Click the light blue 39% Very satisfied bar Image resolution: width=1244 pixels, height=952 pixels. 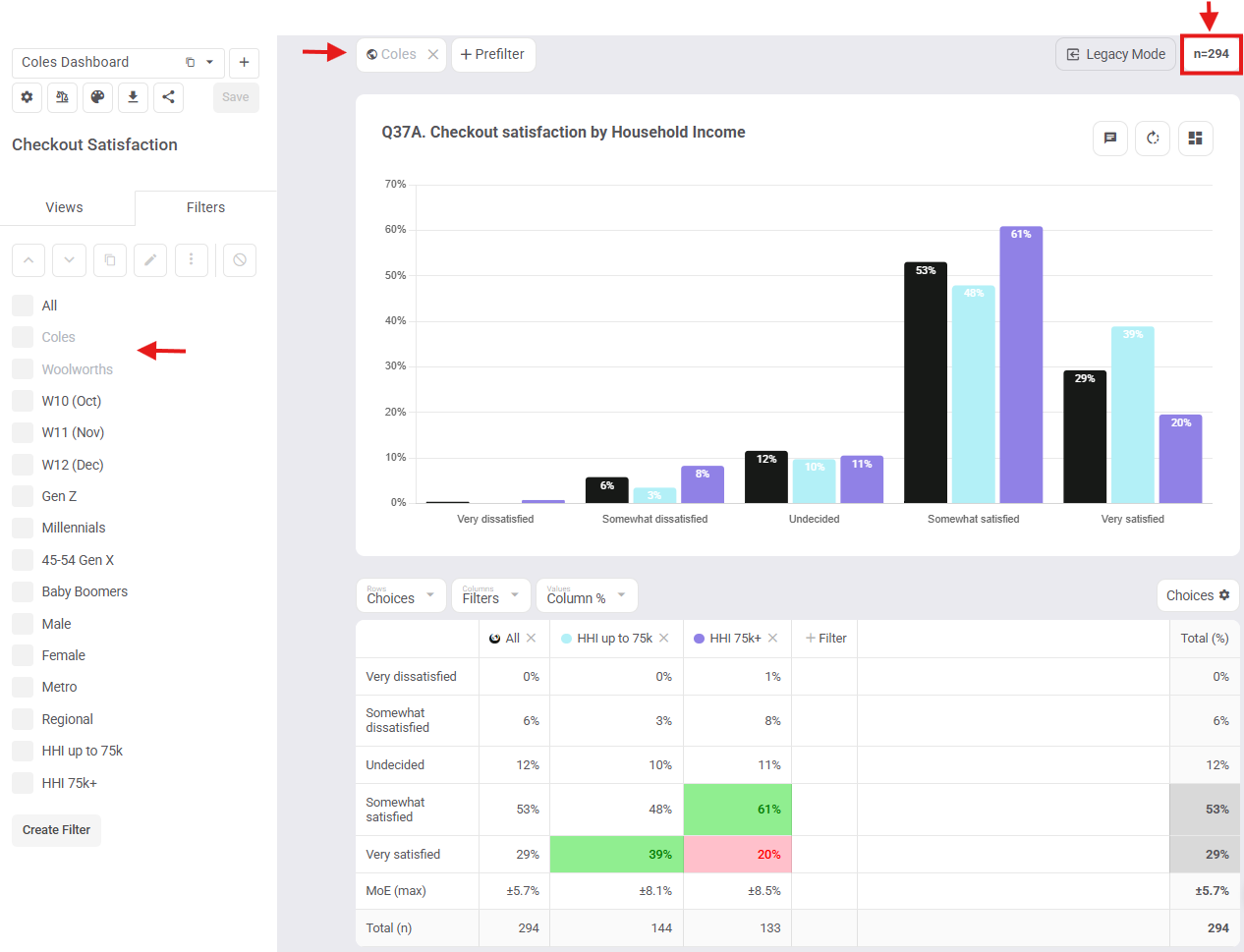tap(1133, 415)
